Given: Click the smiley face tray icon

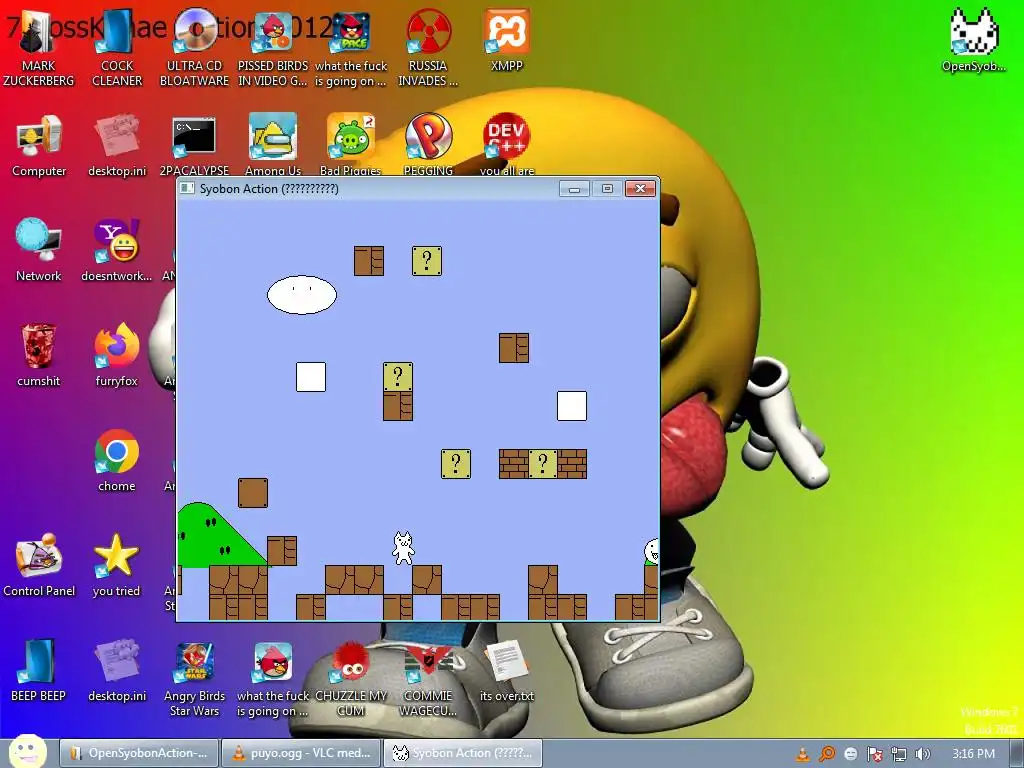Looking at the screenshot, I should [x=850, y=754].
